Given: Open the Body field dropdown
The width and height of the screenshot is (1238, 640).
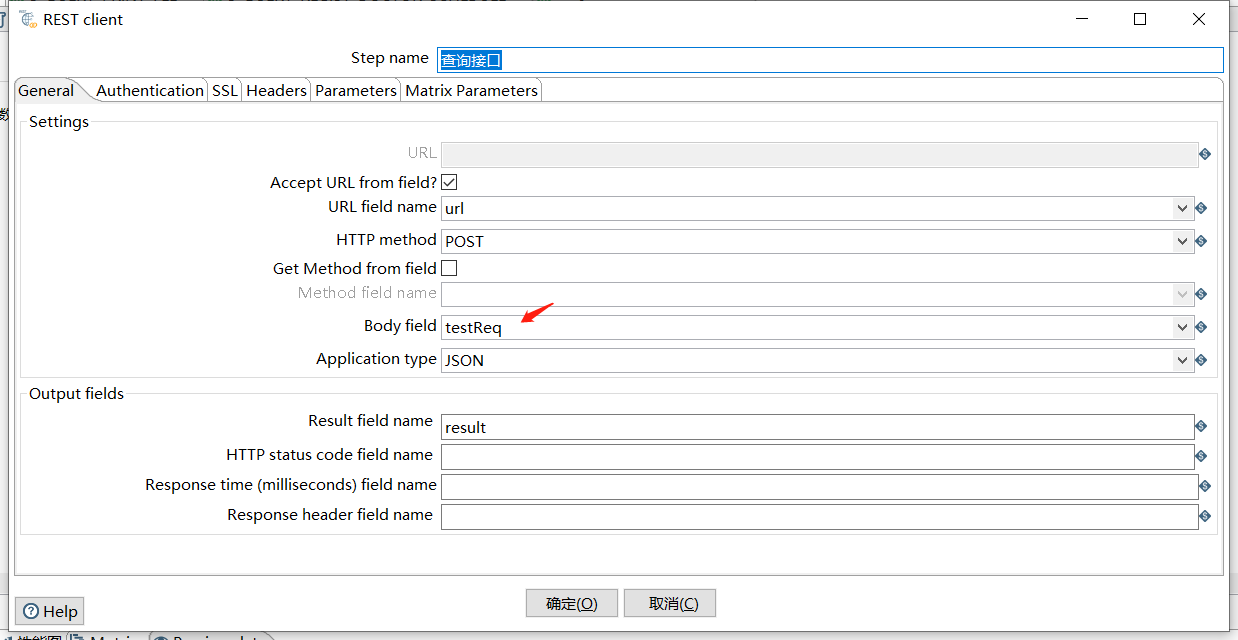Looking at the screenshot, I should tap(1182, 327).
